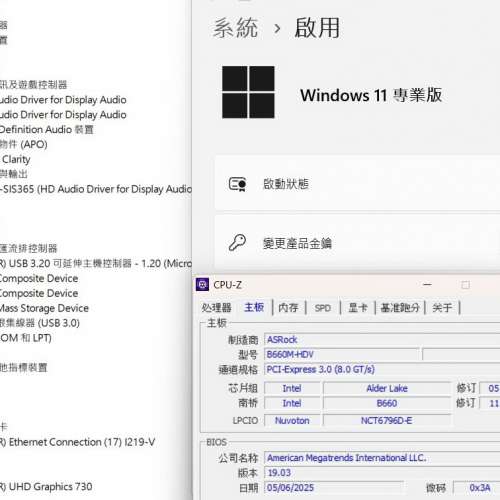
Task: Click the B660 southbridge value
Action: coord(387,403)
